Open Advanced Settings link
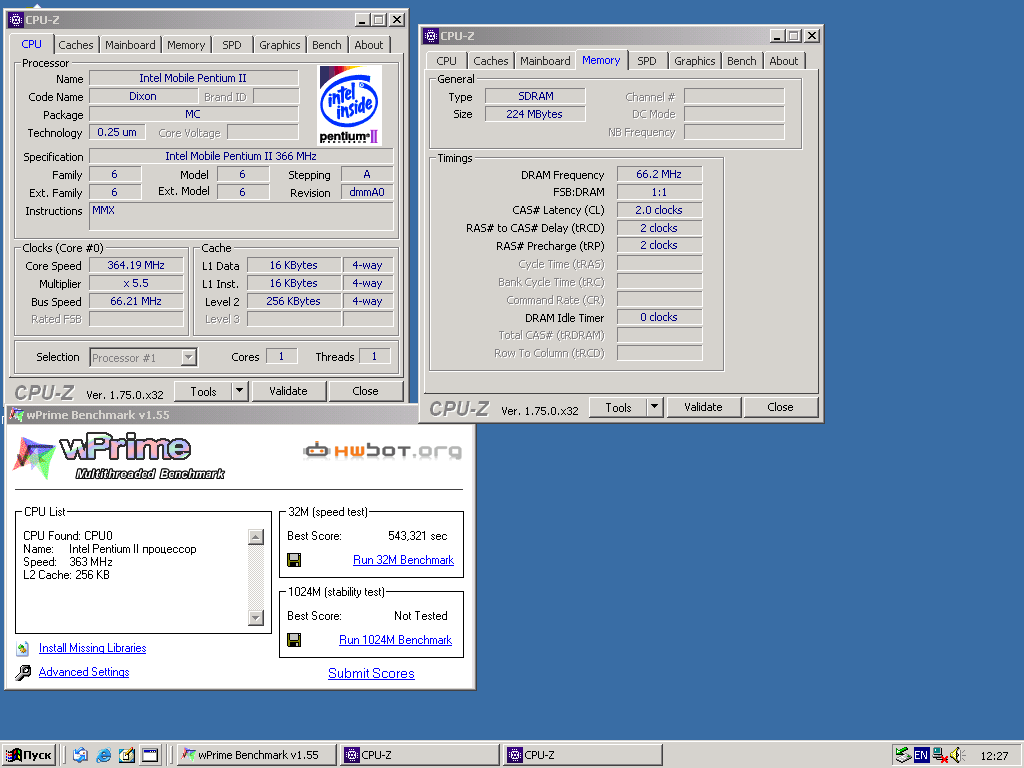 (x=84, y=672)
